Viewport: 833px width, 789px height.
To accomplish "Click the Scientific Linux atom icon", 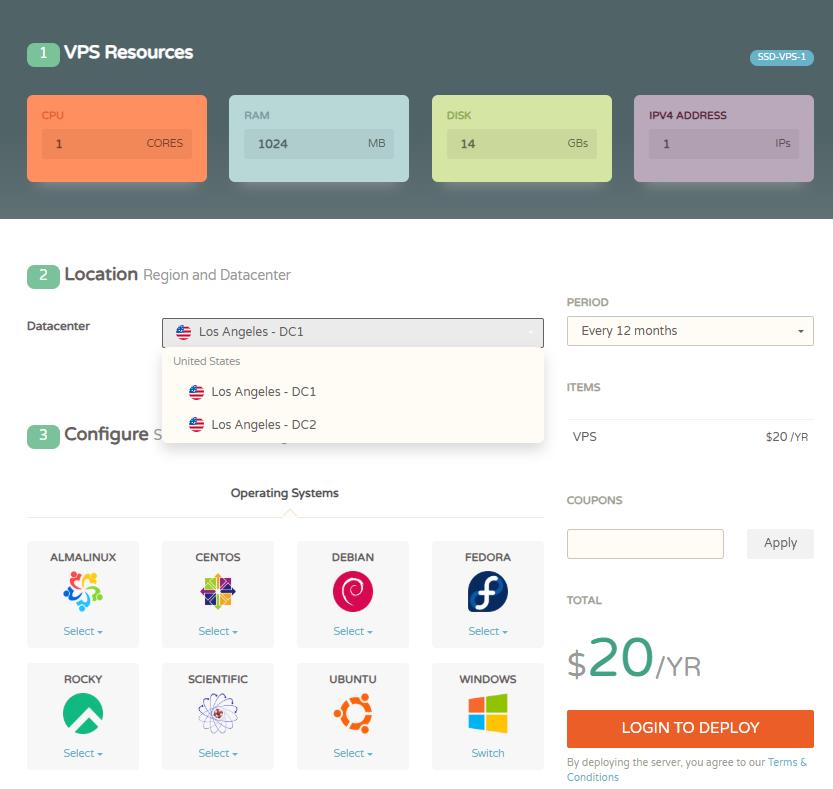I will (217, 715).
